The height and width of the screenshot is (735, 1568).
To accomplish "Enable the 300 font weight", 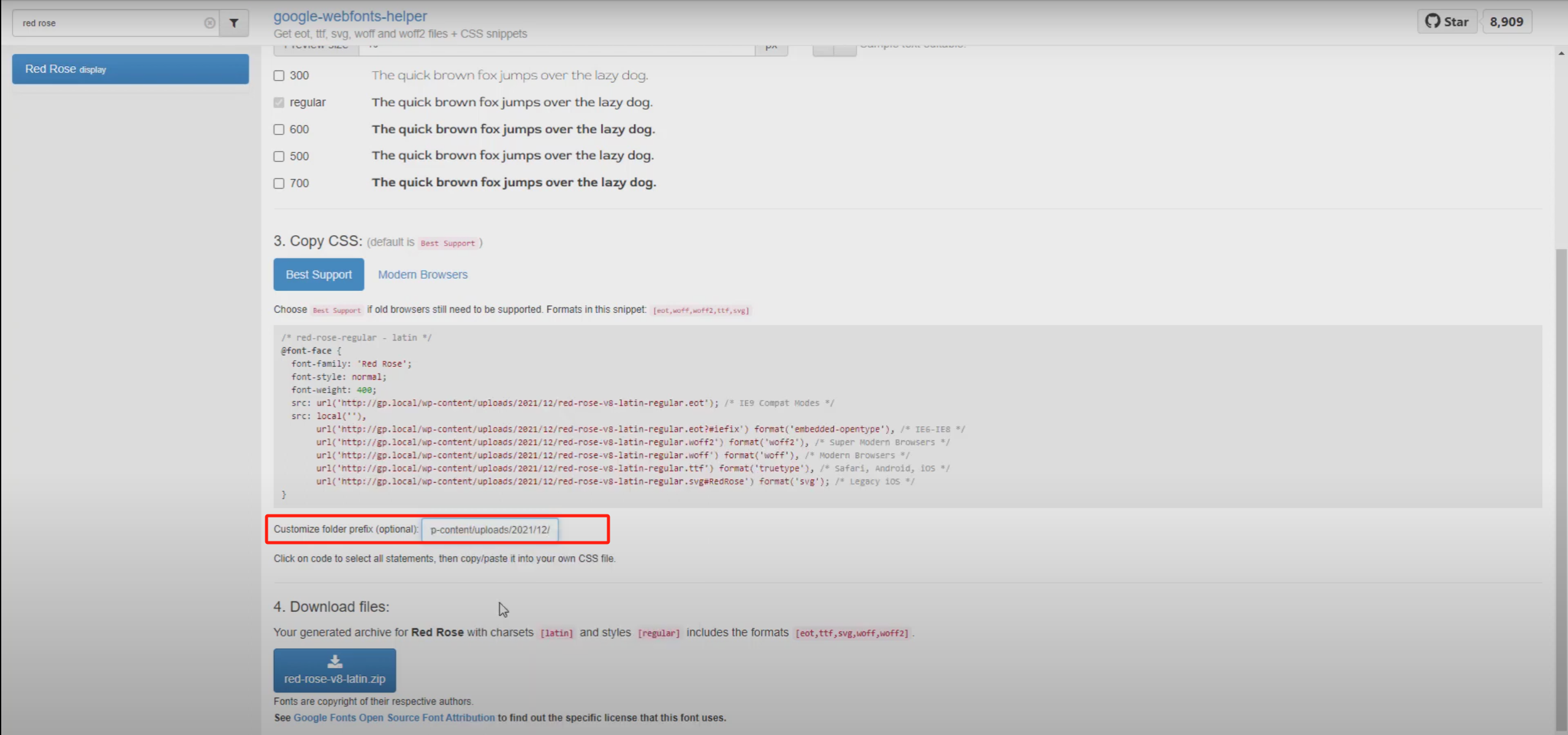I will (279, 75).
